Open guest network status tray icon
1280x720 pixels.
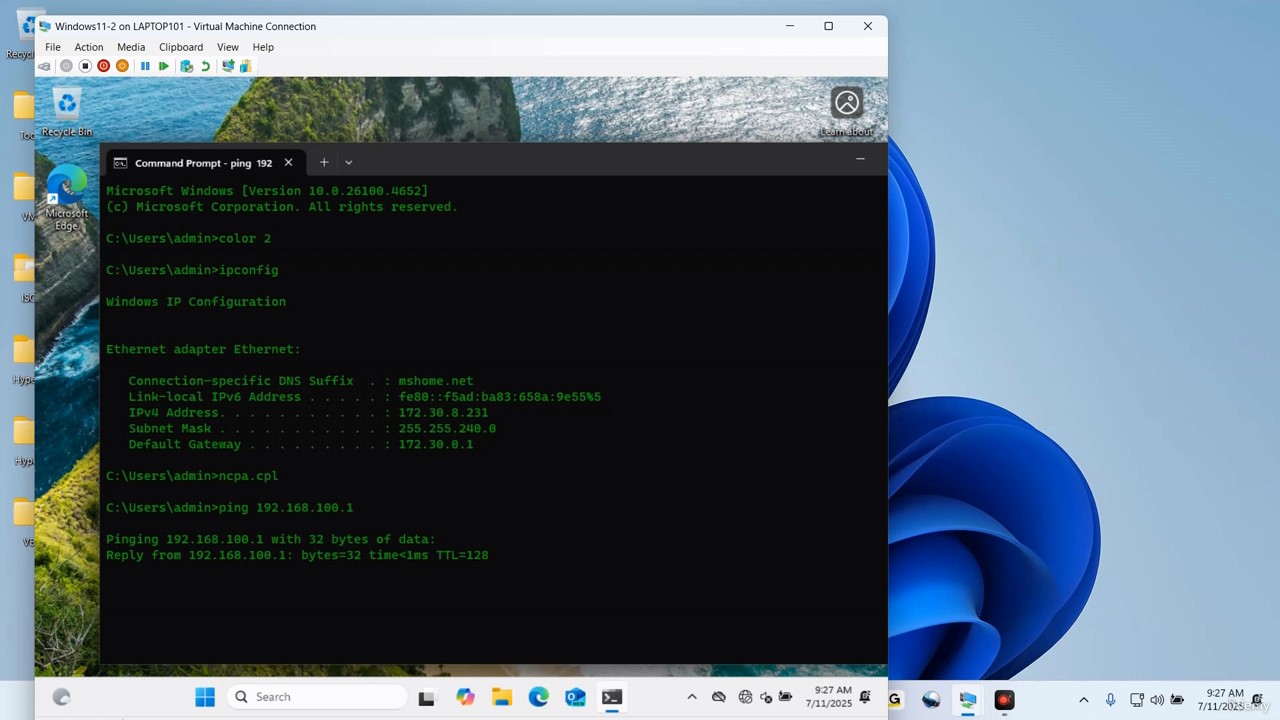coord(745,697)
